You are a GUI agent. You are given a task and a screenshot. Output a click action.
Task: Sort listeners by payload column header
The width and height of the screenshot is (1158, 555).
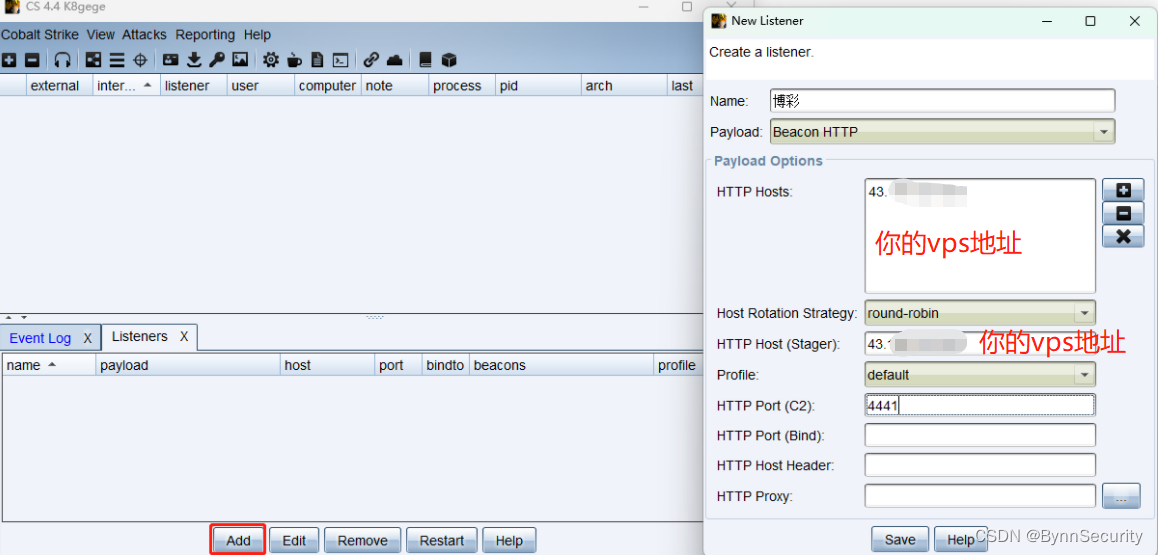188,365
